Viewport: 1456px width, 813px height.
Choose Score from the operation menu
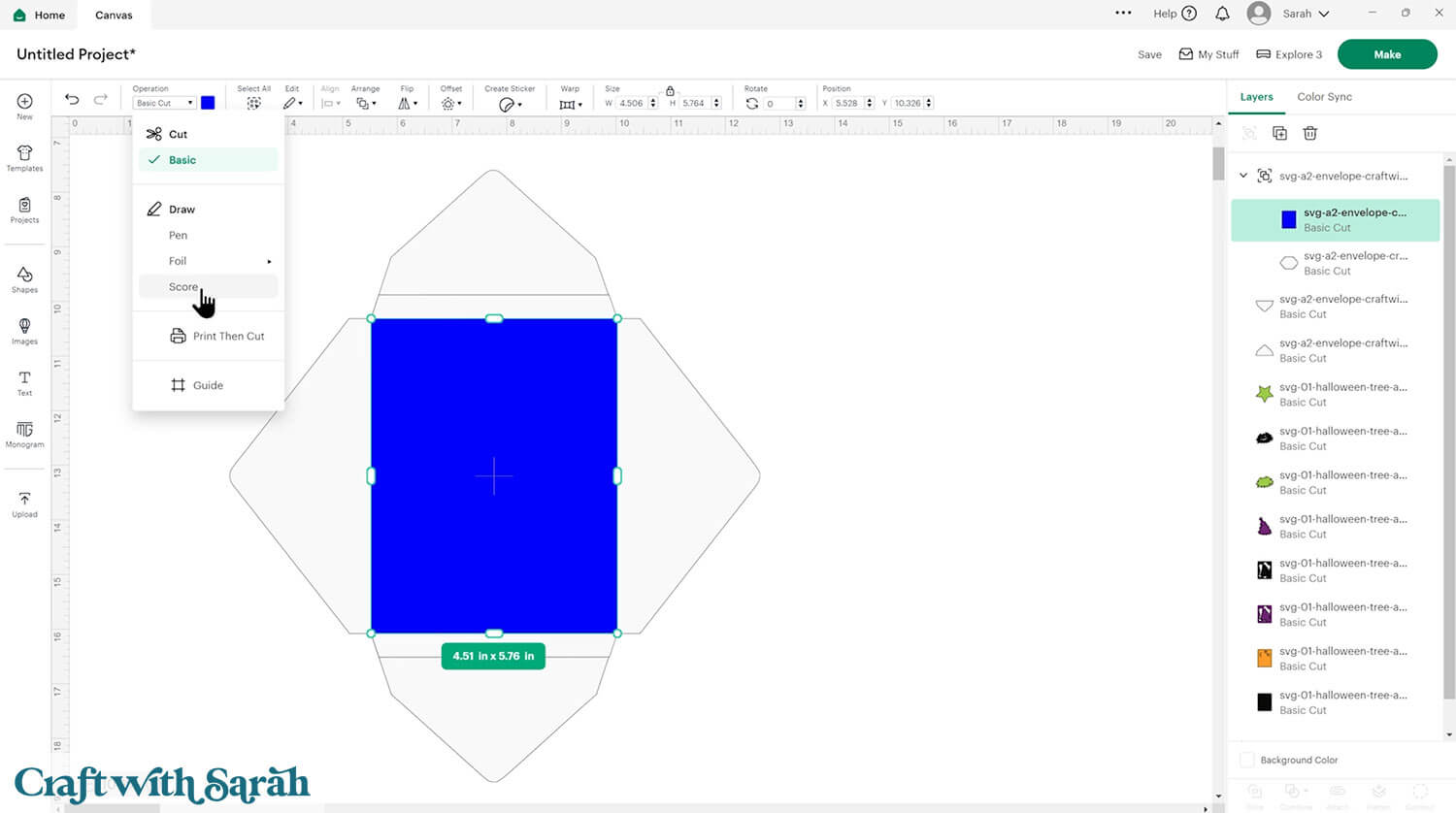pos(183,287)
